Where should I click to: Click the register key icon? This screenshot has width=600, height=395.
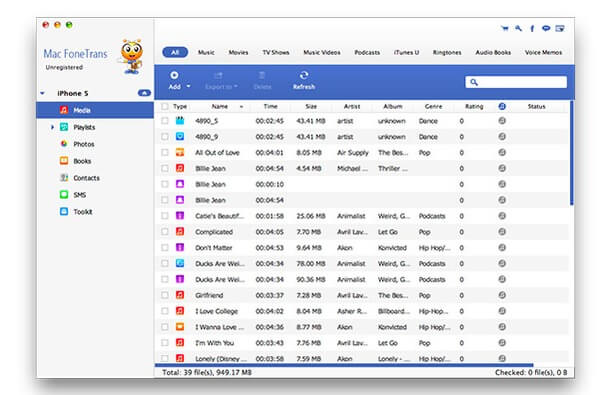(518, 28)
